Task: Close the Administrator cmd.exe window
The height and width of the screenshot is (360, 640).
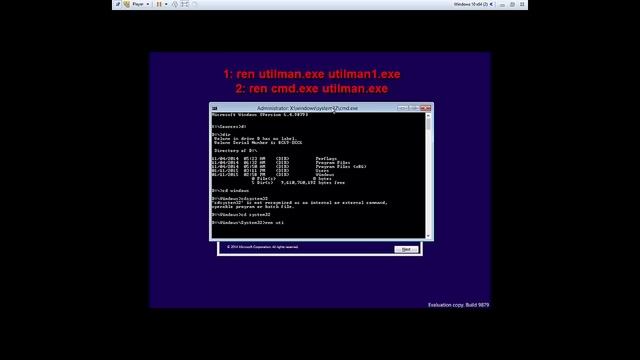Action: click(x=425, y=108)
